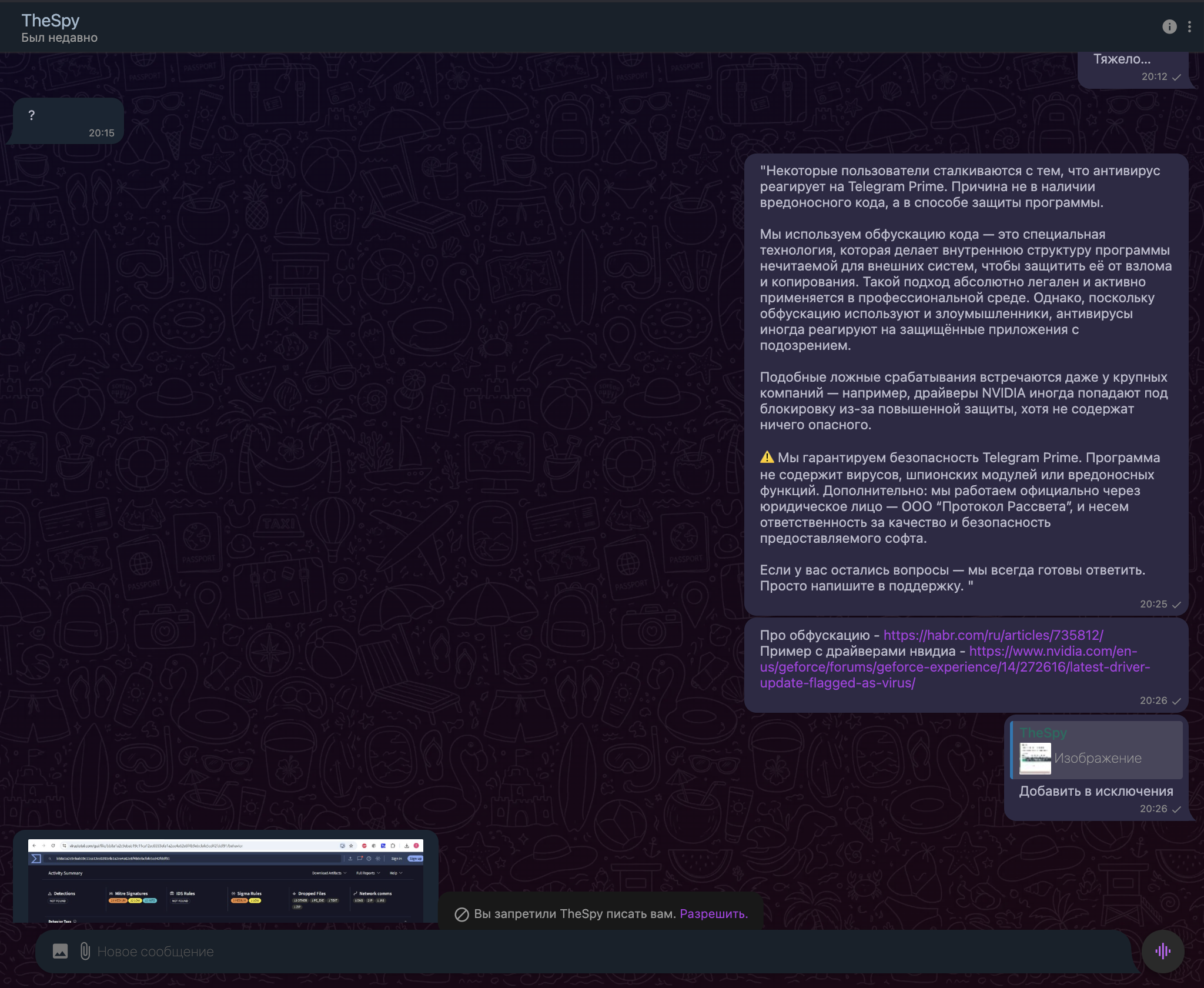Attach a file with the paperclip icon
This screenshot has width=1204, height=988.
point(85,951)
